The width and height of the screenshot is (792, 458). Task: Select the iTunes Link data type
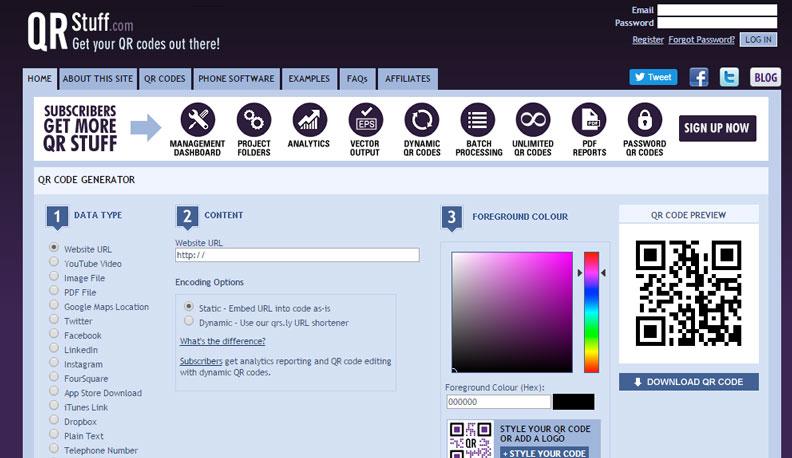click(54, 405)
